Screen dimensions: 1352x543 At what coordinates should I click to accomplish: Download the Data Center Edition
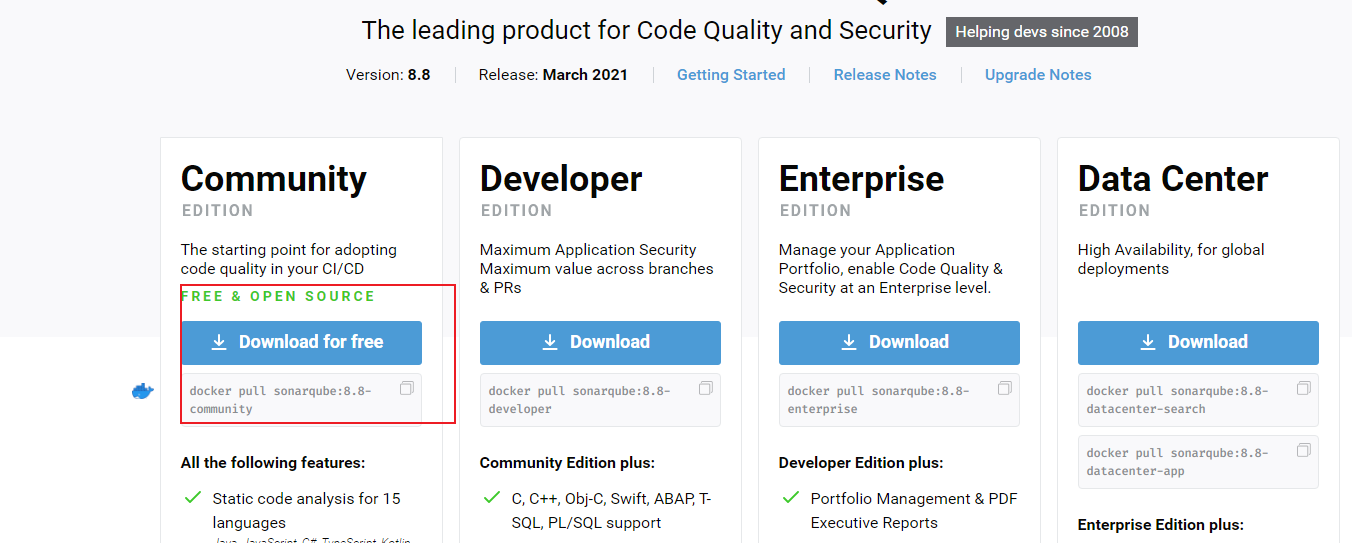coord(1198,342)
